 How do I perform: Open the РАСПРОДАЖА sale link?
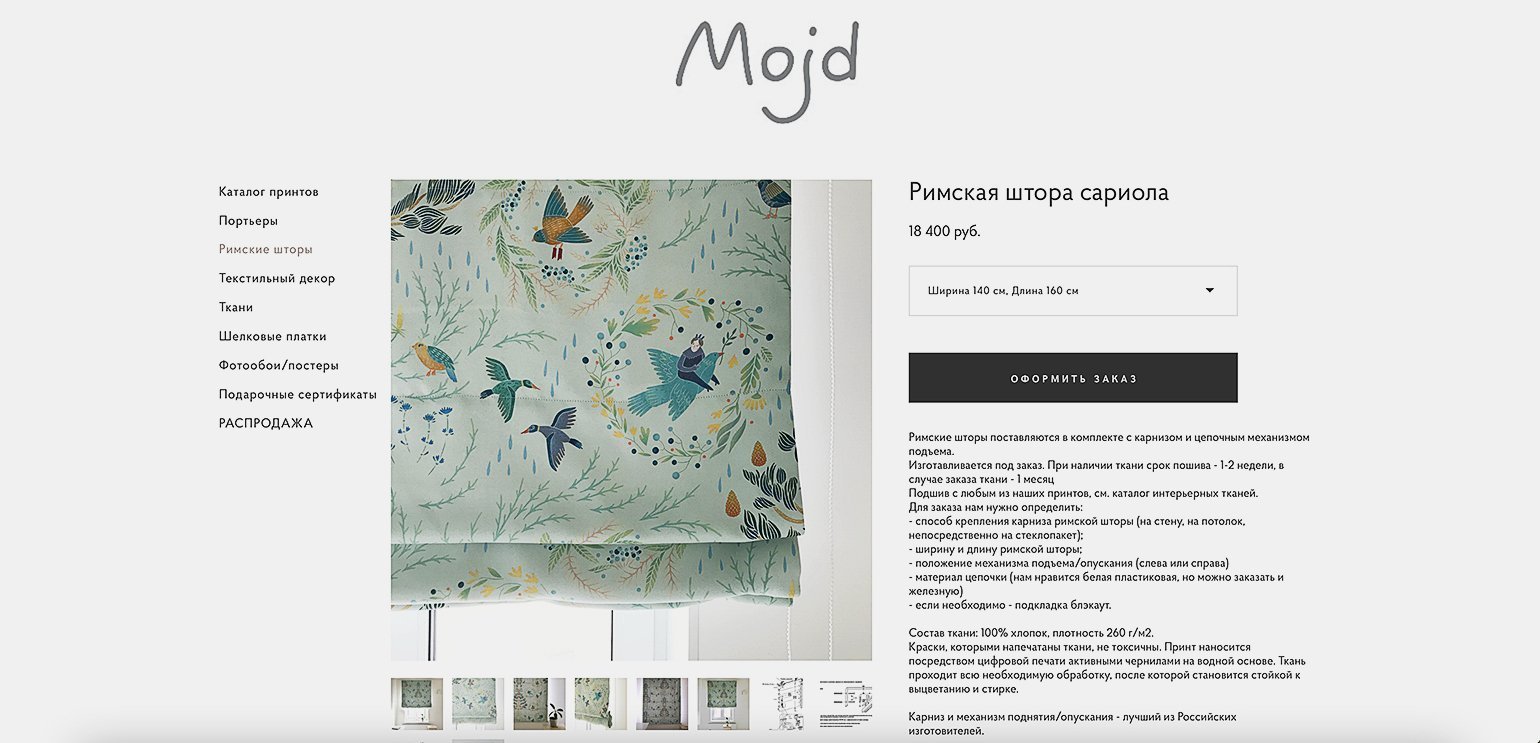266,424
